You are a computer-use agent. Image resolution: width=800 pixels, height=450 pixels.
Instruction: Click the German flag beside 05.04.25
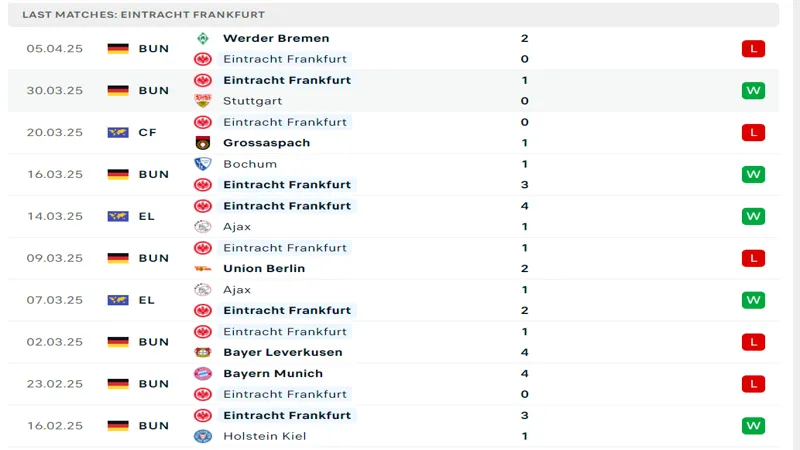(118, 48)
